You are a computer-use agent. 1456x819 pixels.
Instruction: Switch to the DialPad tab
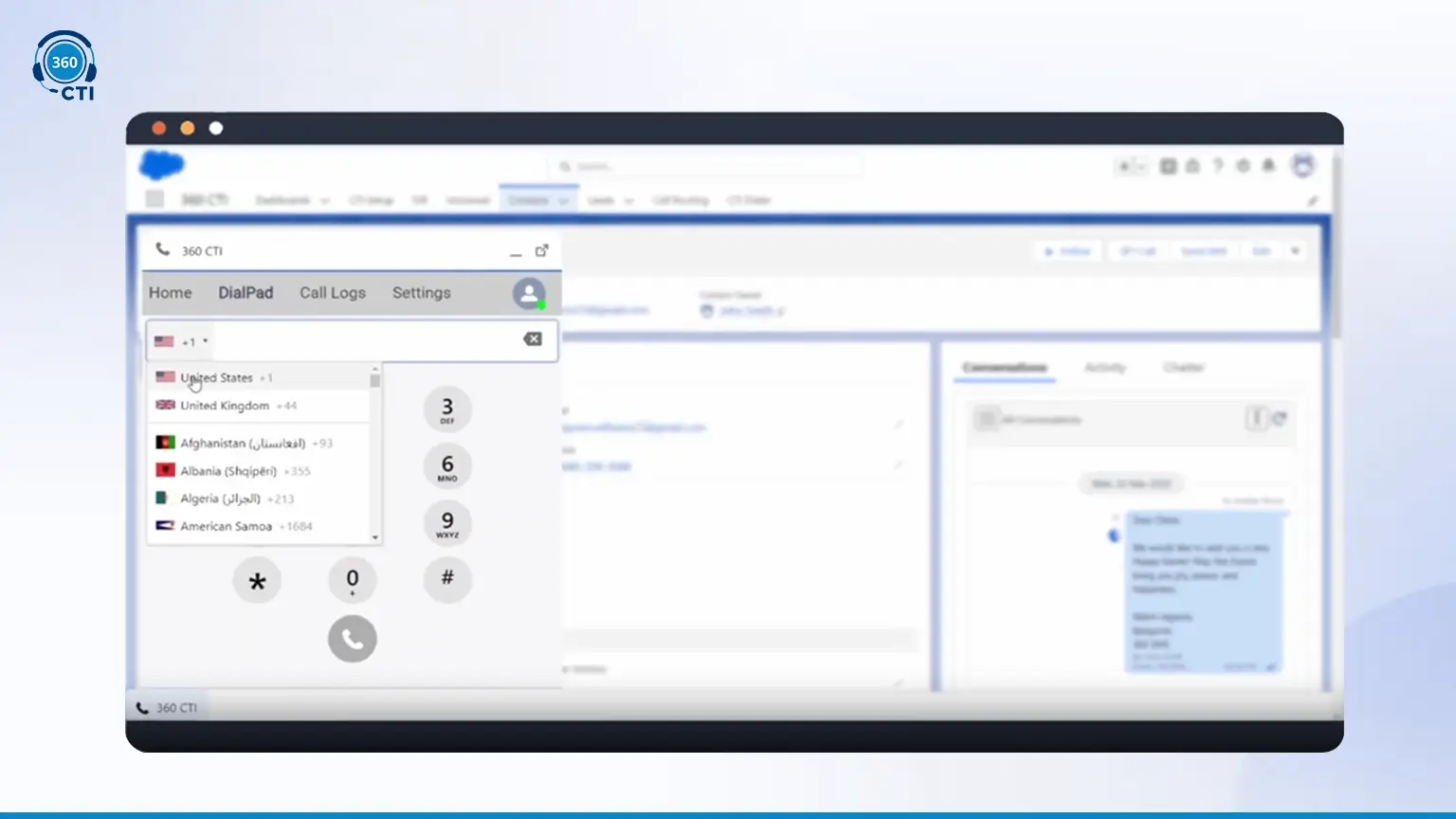[x=246, y=293]
